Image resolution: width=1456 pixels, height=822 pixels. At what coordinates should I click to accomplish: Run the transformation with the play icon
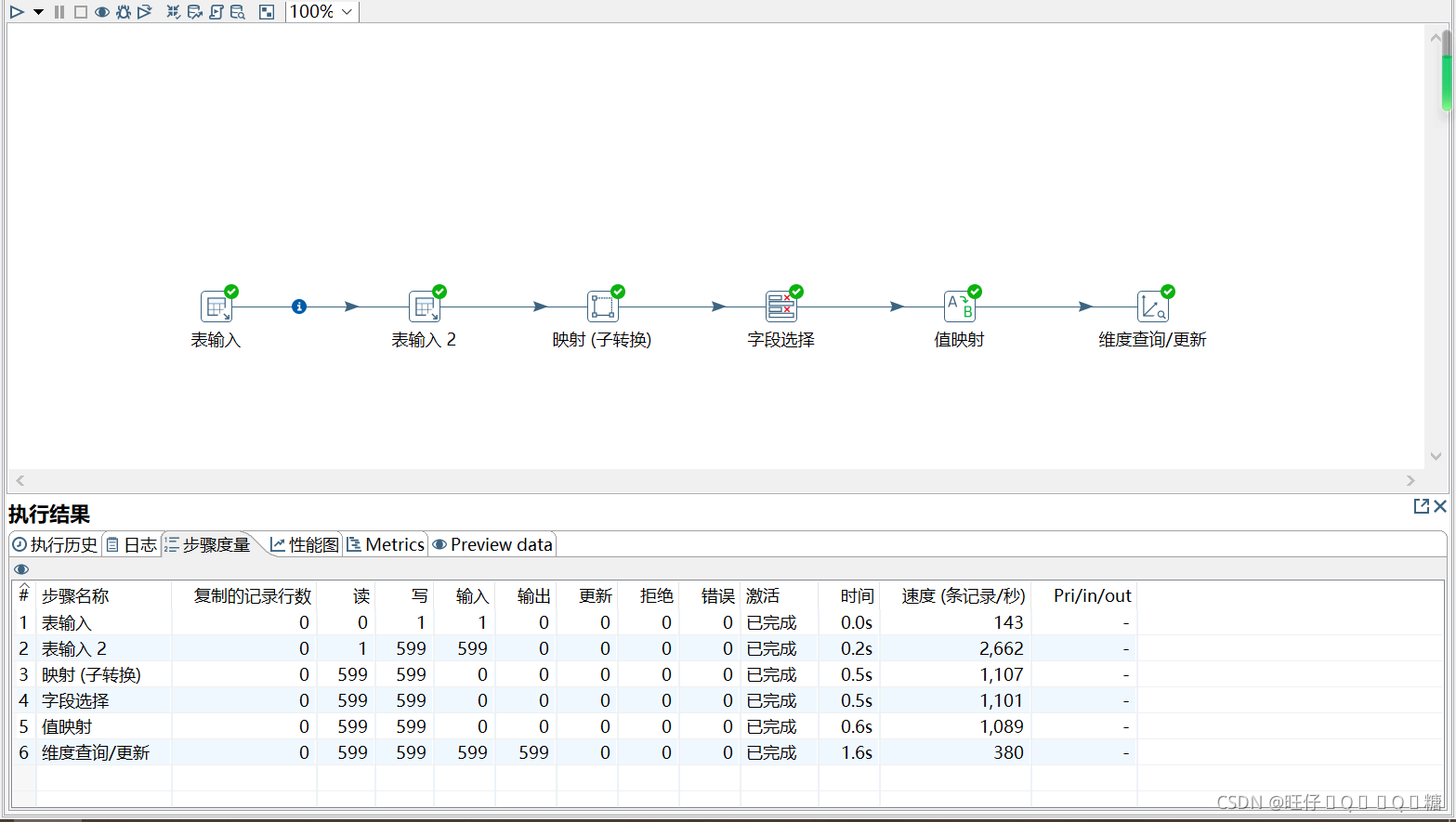pyautogui.click(x=17, y=12)
